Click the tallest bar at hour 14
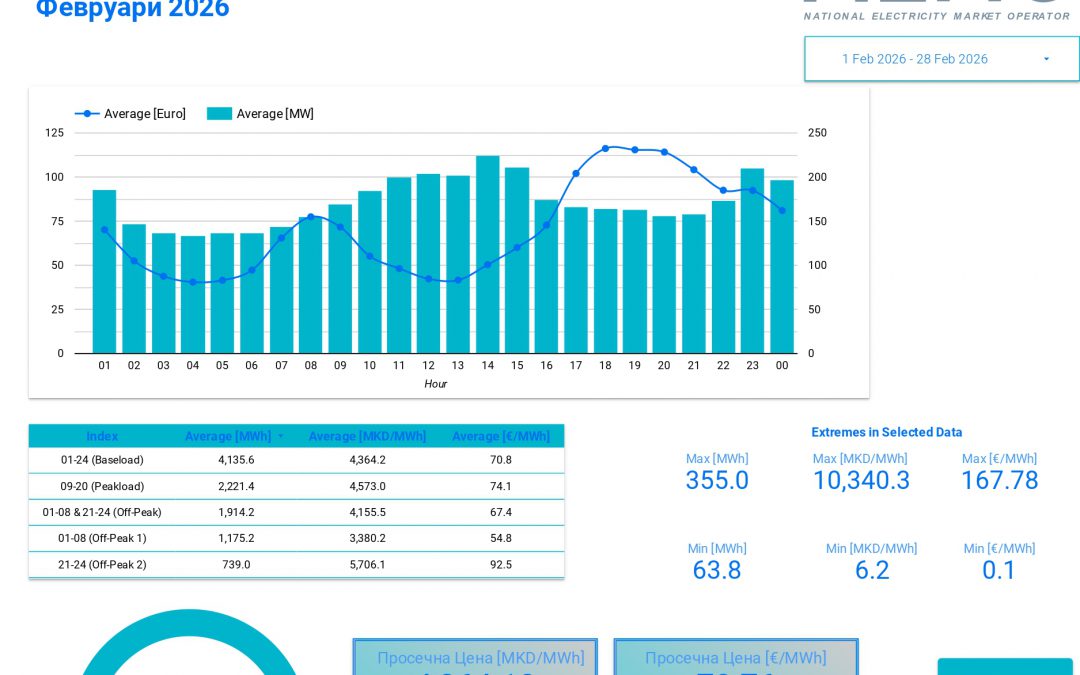Viewport: 1080px width, 675px height. point(487,250)
